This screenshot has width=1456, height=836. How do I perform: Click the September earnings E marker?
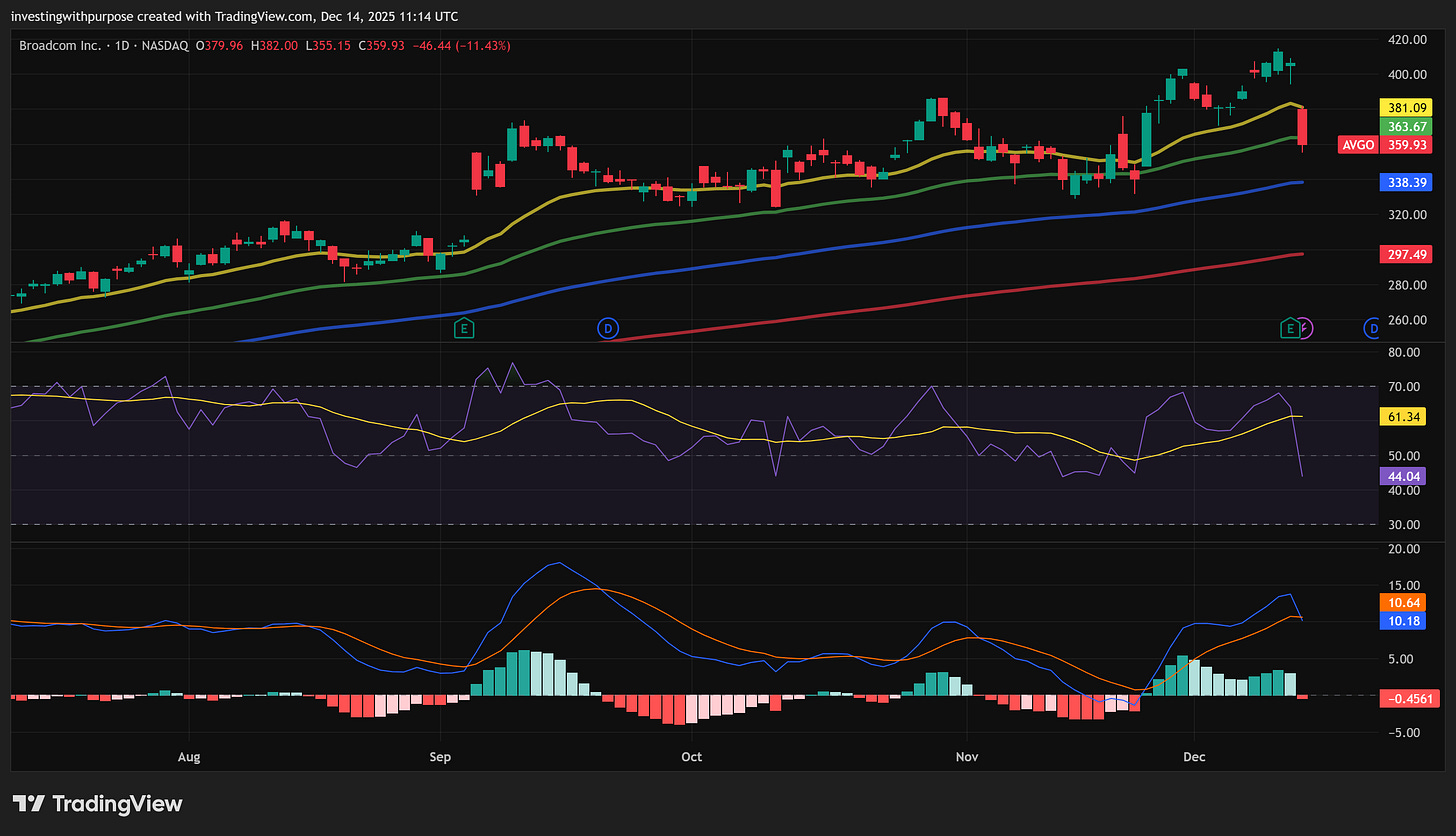pyautogui.click(x=463, y=327)
